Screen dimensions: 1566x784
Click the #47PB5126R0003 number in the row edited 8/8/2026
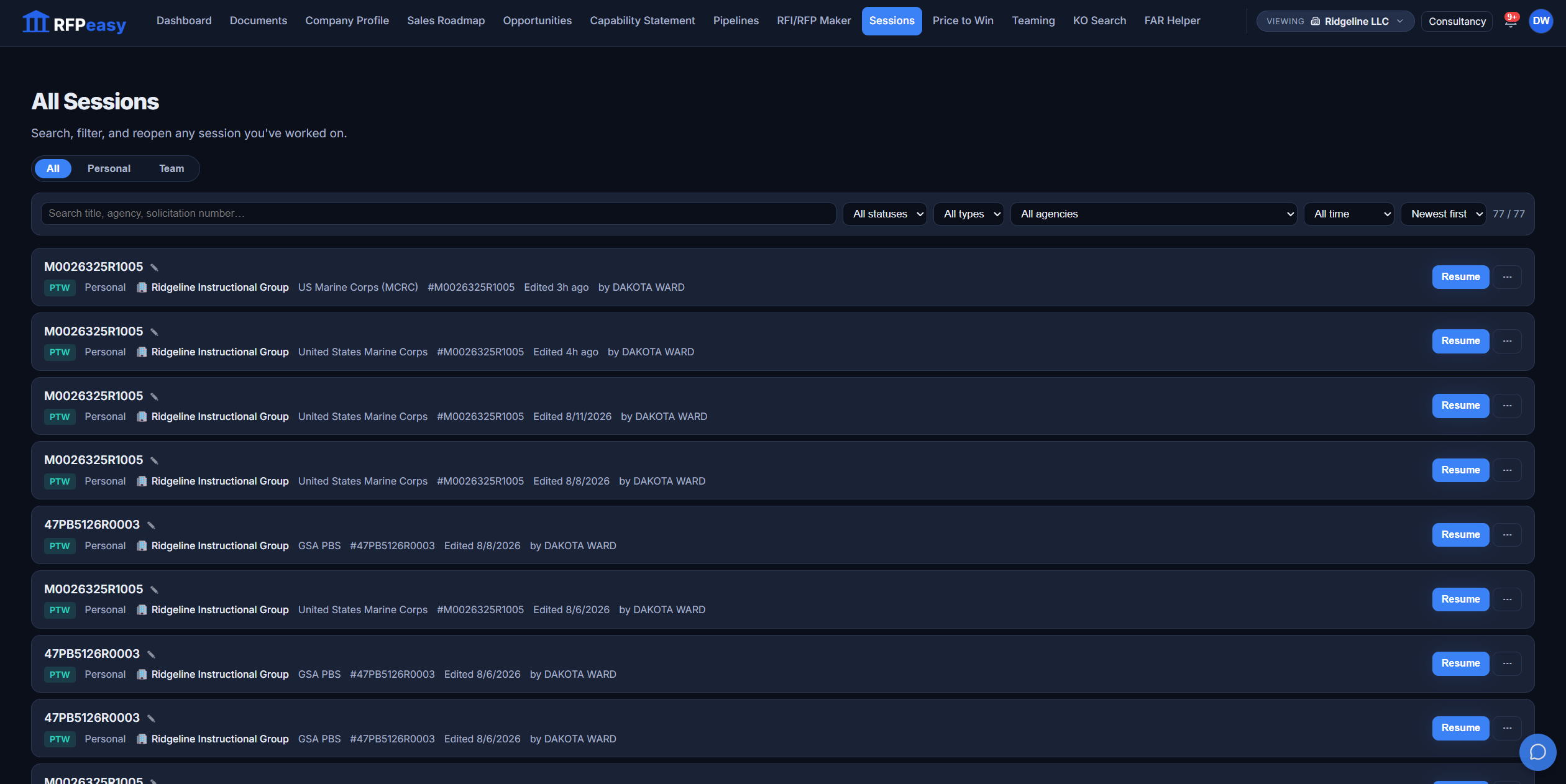click(x=392, y=545)
